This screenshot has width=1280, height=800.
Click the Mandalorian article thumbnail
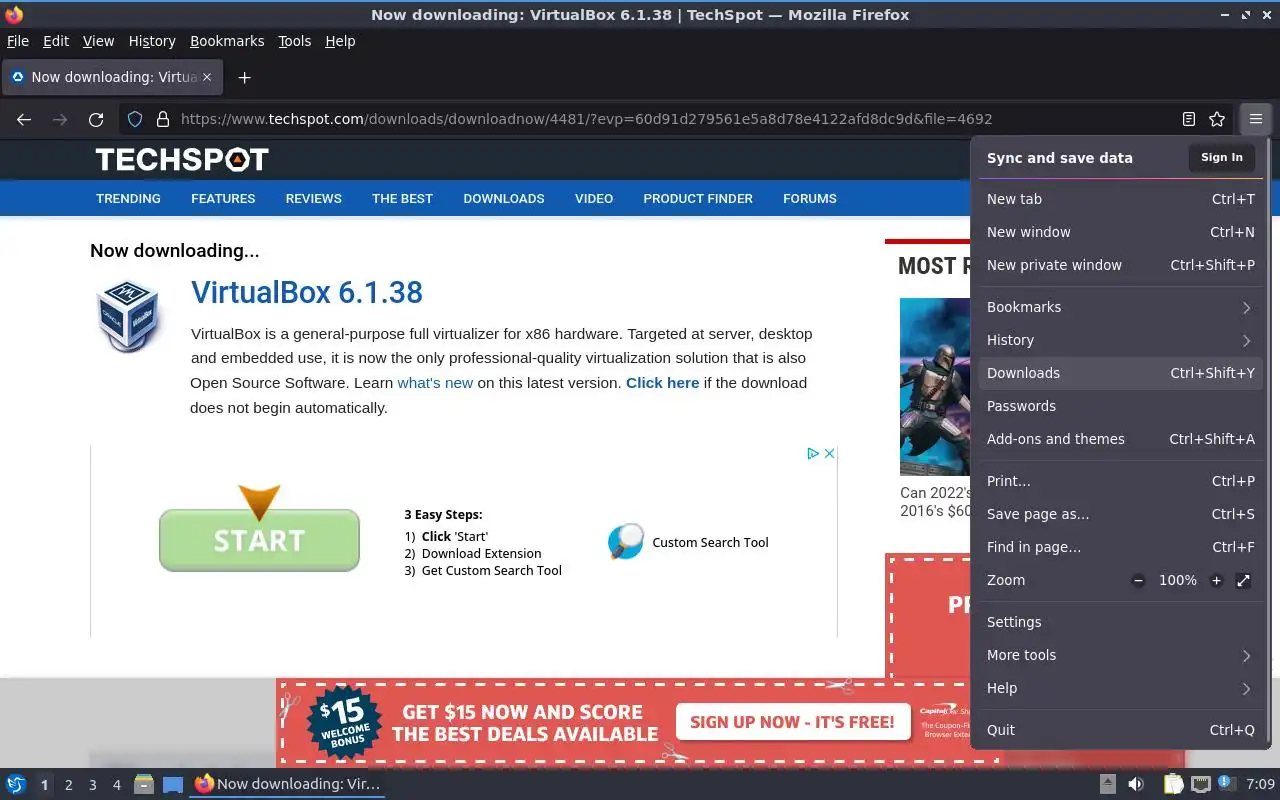pyautogui.click(x=935, y=386)
